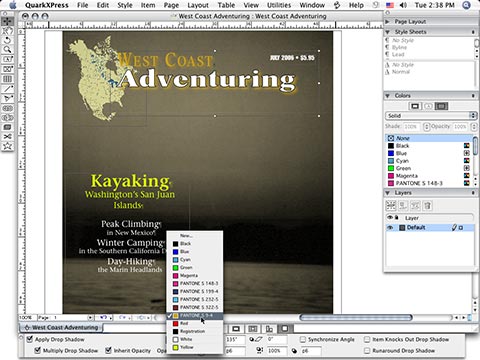Screen dimensions: 480x360
Task: Select the Linking tool
Action: point(7,108)
